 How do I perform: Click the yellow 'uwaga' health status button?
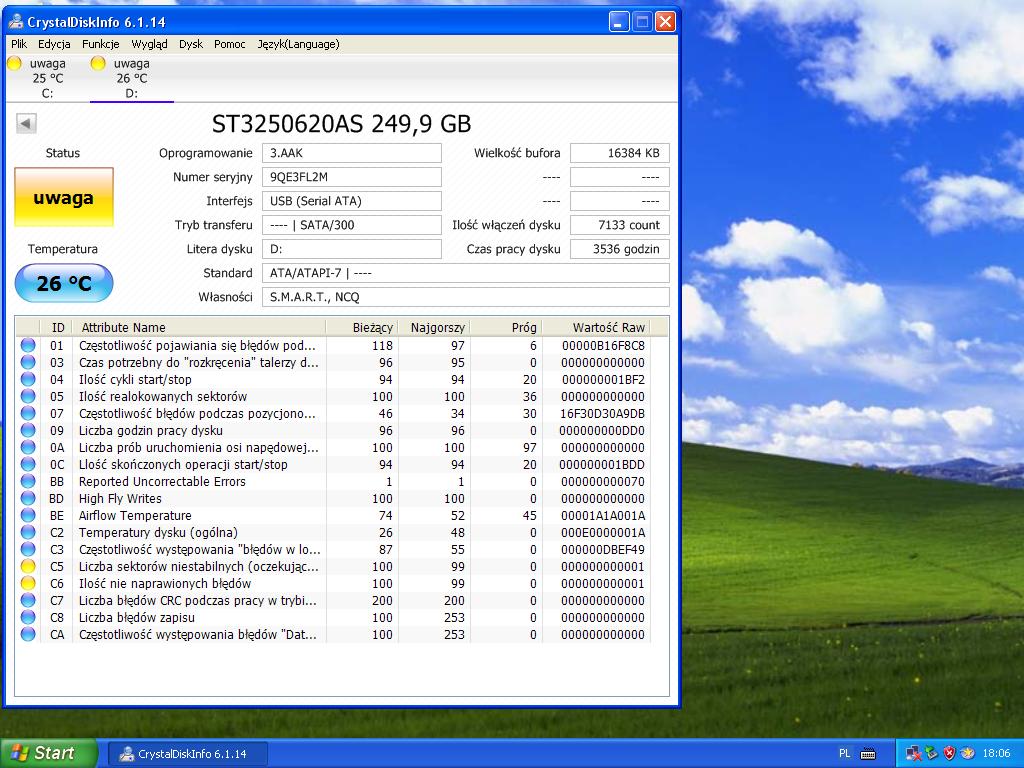(x=64, y=198)
